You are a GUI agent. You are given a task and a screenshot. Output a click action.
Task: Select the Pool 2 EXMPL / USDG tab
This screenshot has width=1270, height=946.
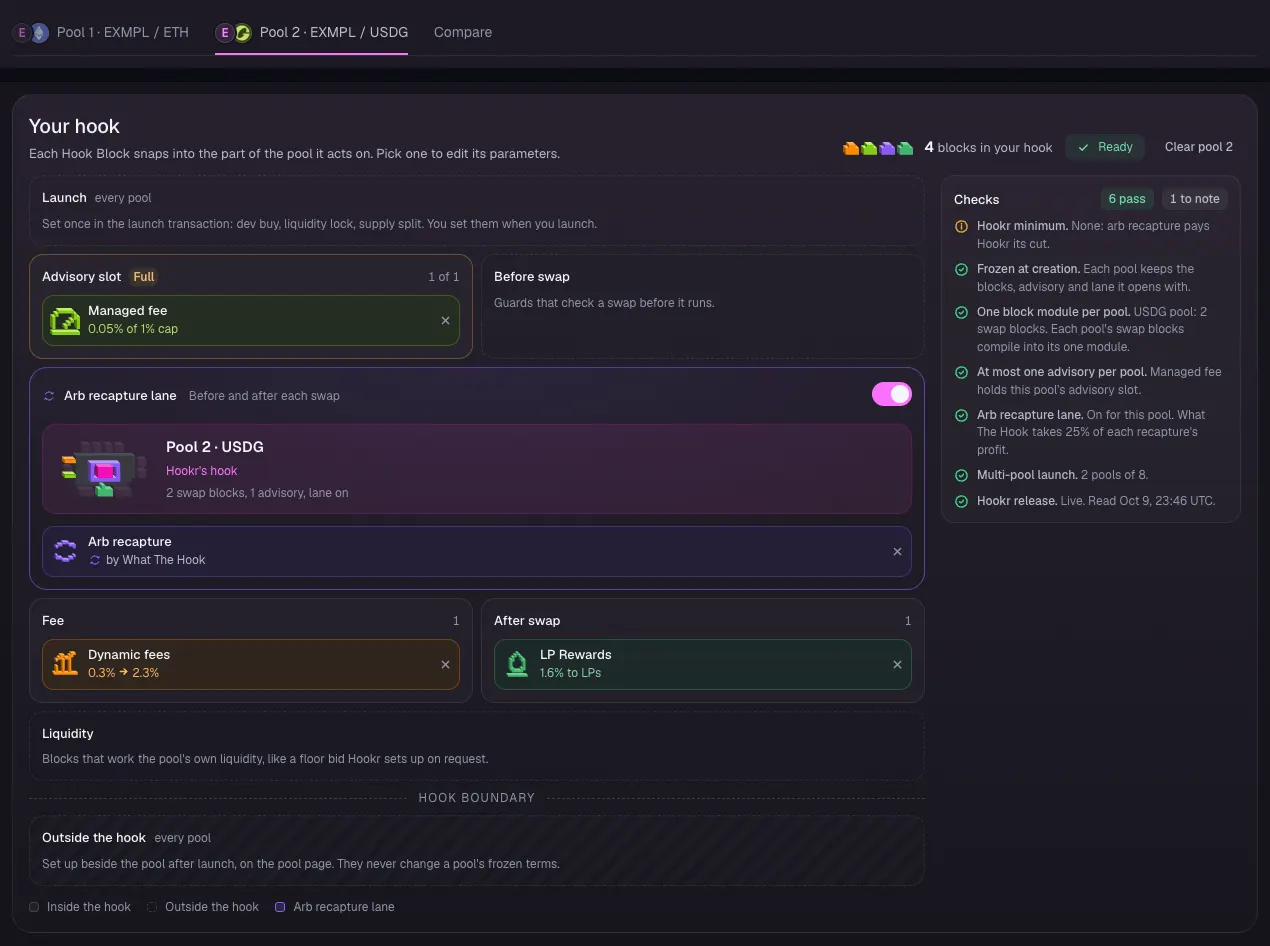click(x=311, y=32)
